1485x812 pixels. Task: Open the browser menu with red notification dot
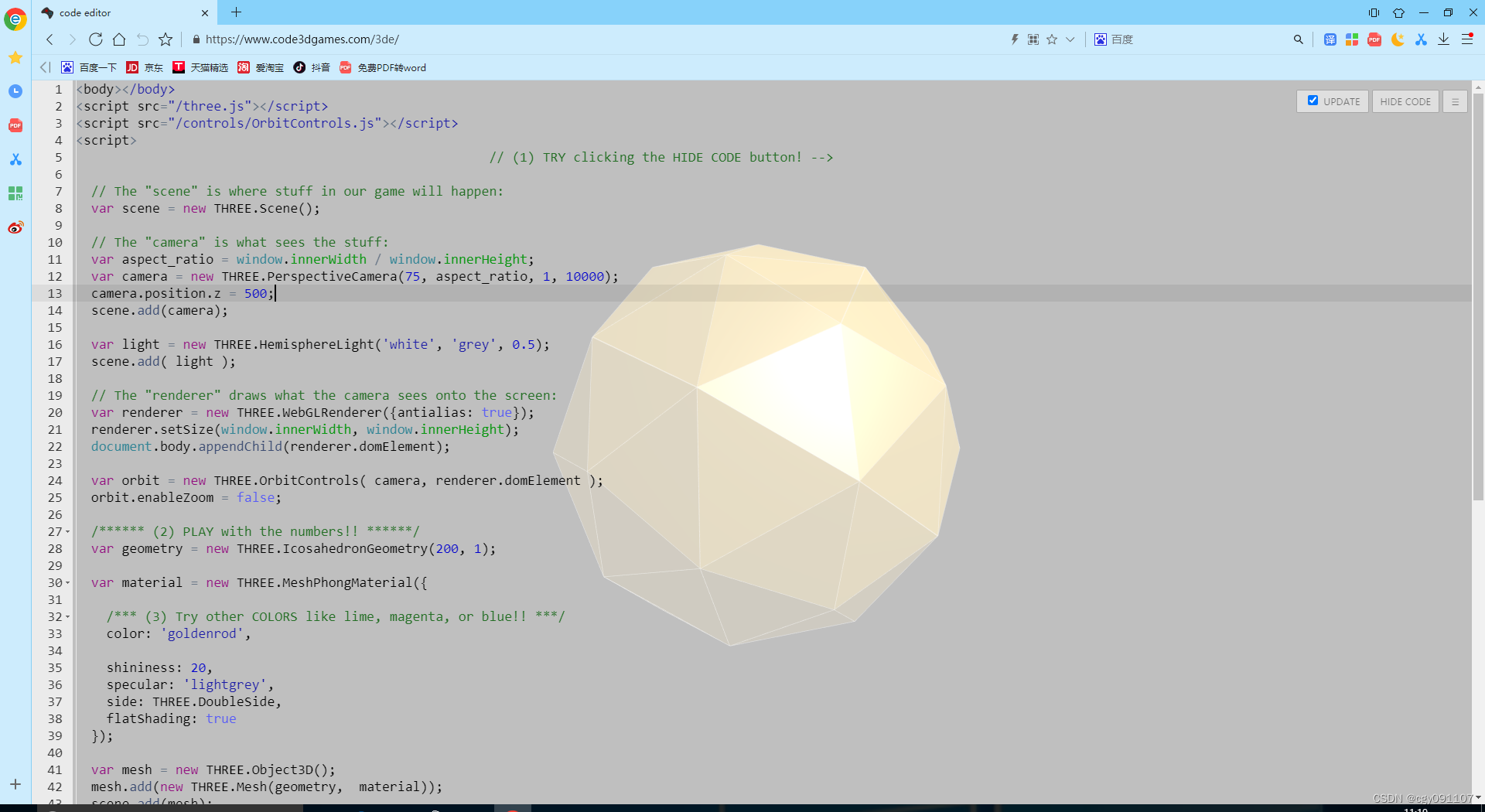[x=1466, y=39]
